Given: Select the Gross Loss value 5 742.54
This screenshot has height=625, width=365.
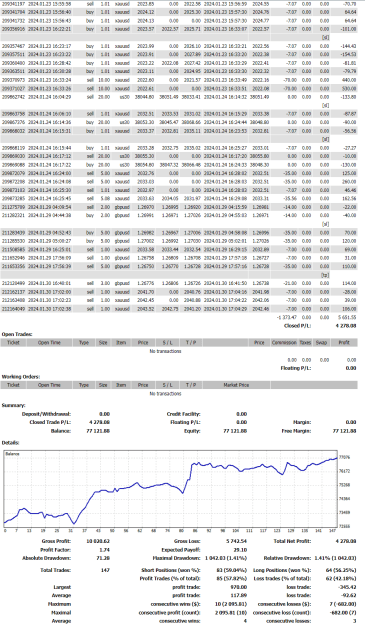Looking at the screenshot, I should point(236,541).
